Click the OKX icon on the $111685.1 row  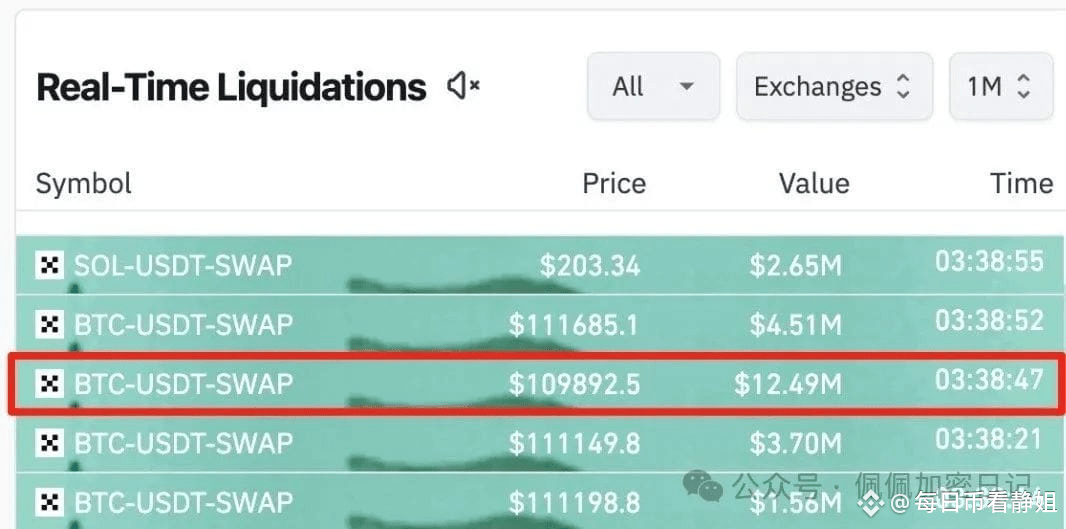tap(50, 324)
